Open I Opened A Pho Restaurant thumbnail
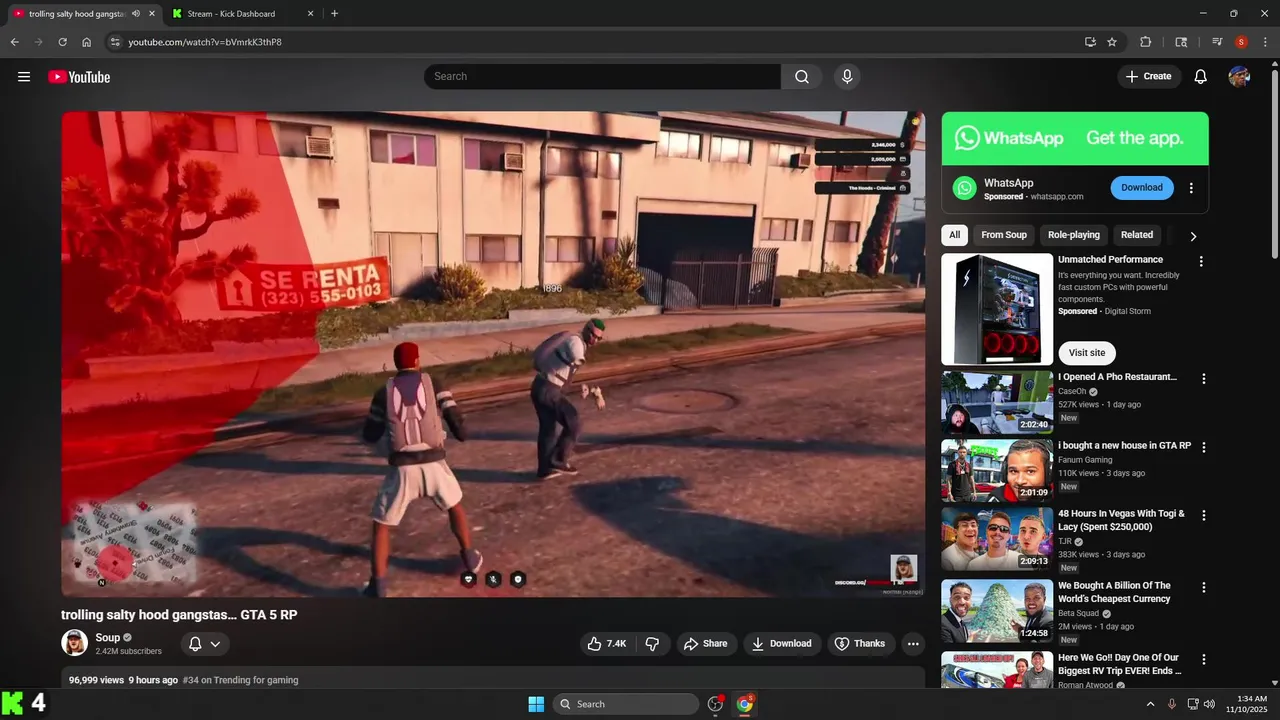This screenshot has width=1280, height=720. click(997, 402)
